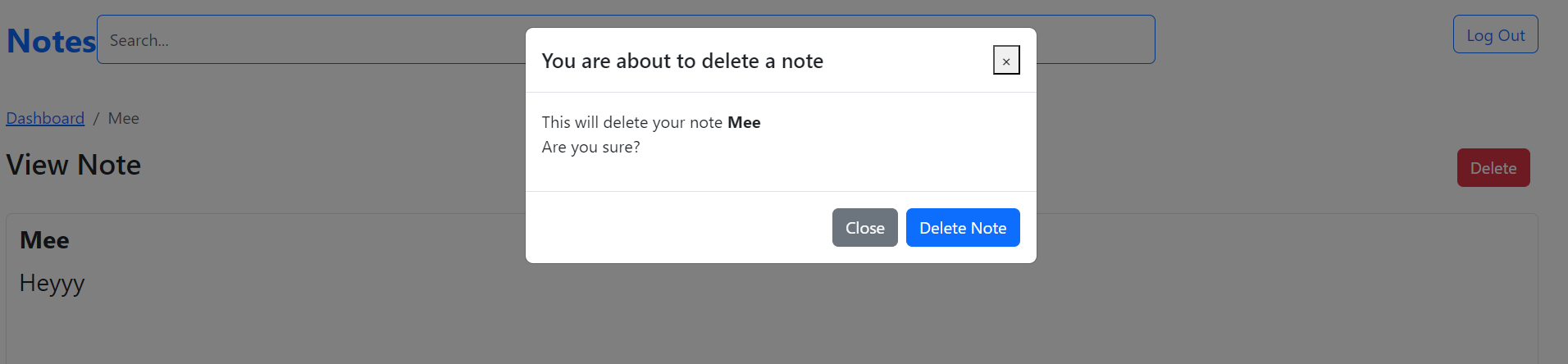Click the dialog title about deleting a note
The width and height of the screenshot is (1568, 364).
click(x=682, y=61)
